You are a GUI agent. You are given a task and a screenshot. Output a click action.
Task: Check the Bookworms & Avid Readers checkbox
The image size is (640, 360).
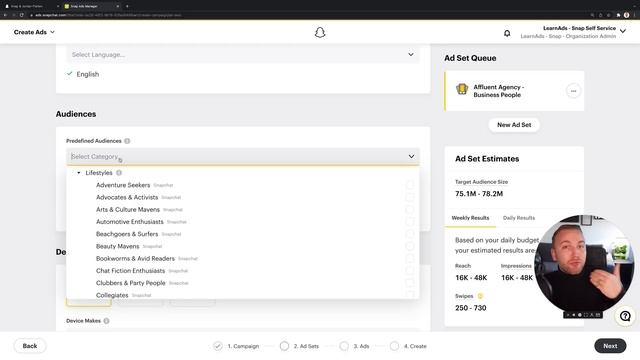click(410, 258)
